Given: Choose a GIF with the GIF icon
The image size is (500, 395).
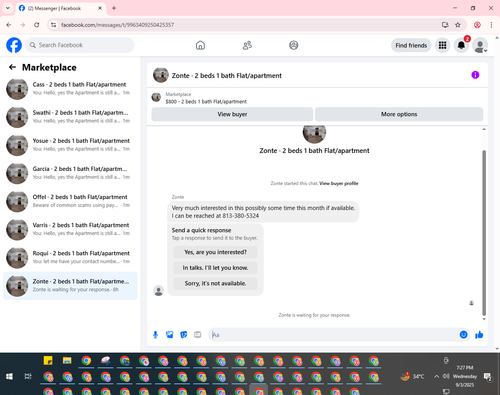Looking at the screenshot, I should (198, 335).
